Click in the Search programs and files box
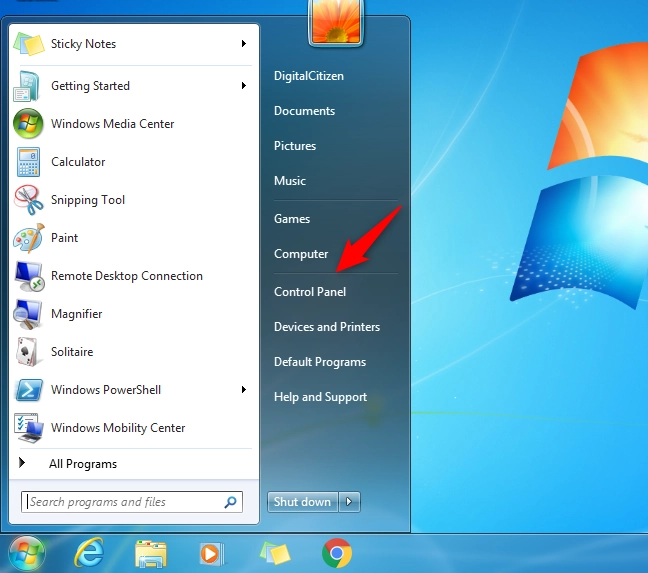Viewport: 648px width, 573px height. 131,502
